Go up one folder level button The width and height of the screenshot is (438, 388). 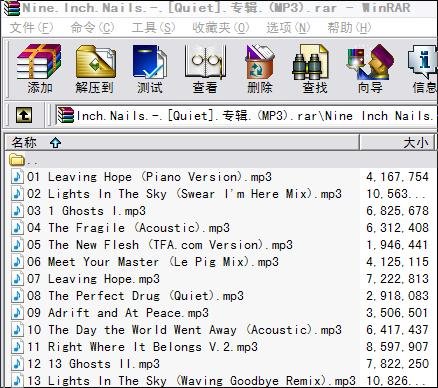tap(24, 115)
